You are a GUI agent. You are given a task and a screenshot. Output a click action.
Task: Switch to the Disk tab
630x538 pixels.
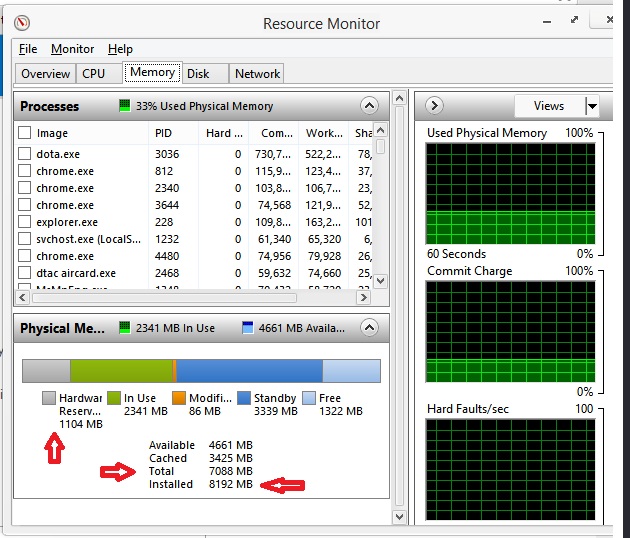coord(205,74)
